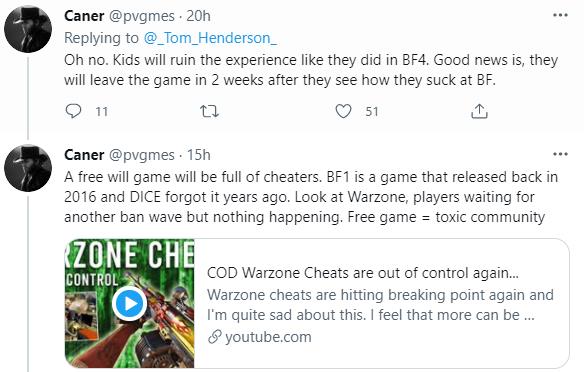Click Caner name on the 15h tweet
Viewport: 584px width, 372px height.
click(84, 155)
